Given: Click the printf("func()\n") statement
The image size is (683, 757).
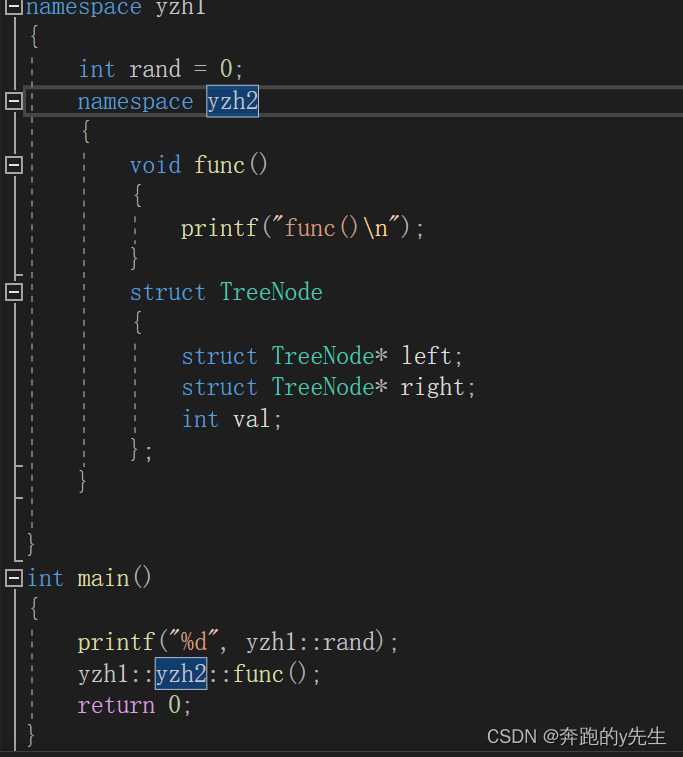Looking at the screenshot, I should coord(302,228).
